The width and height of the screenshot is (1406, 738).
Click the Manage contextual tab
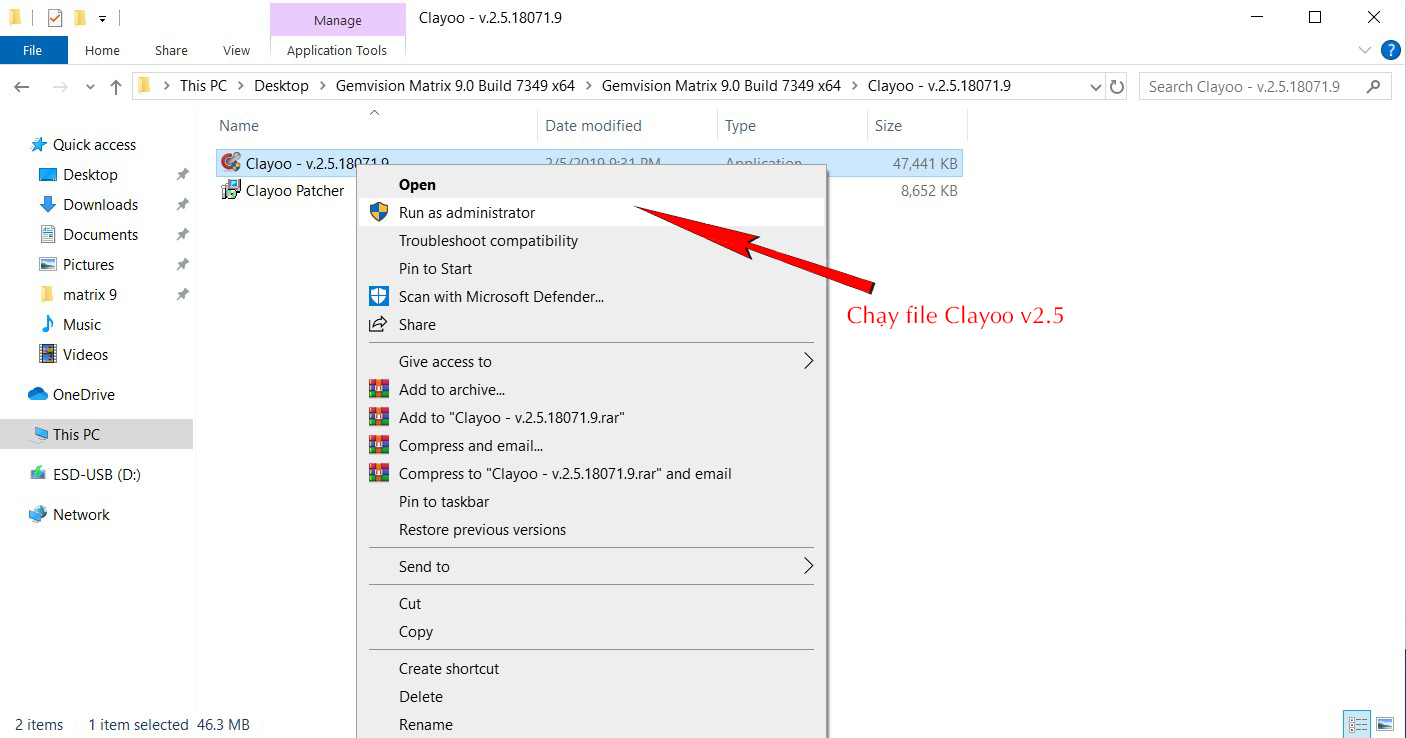click(x=338, y=19)
